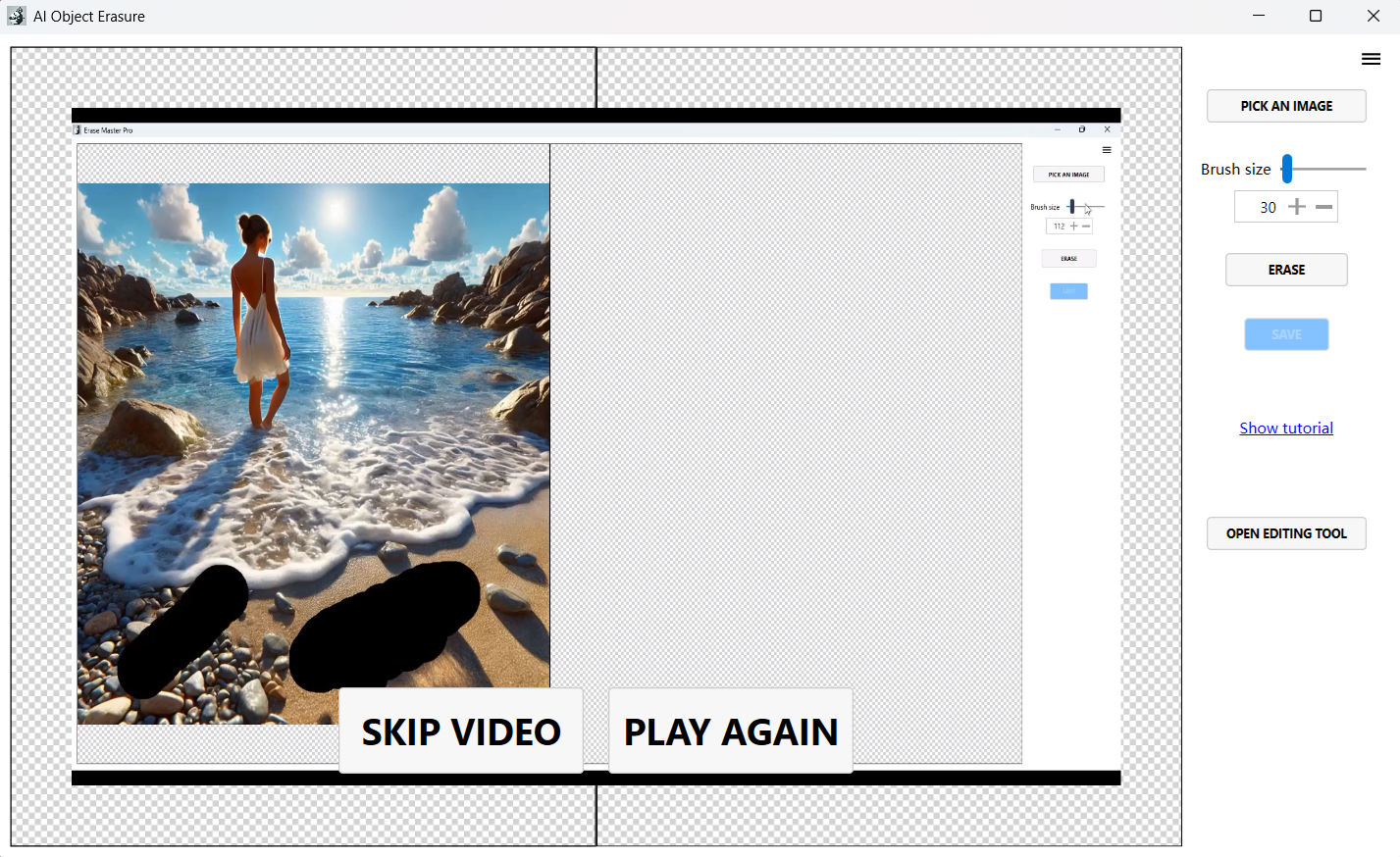Image resolution: width=1400 pixels, height=857 pixels.
Task: Minimize the AI Object Erasure window
Action: coord(1259,16)
